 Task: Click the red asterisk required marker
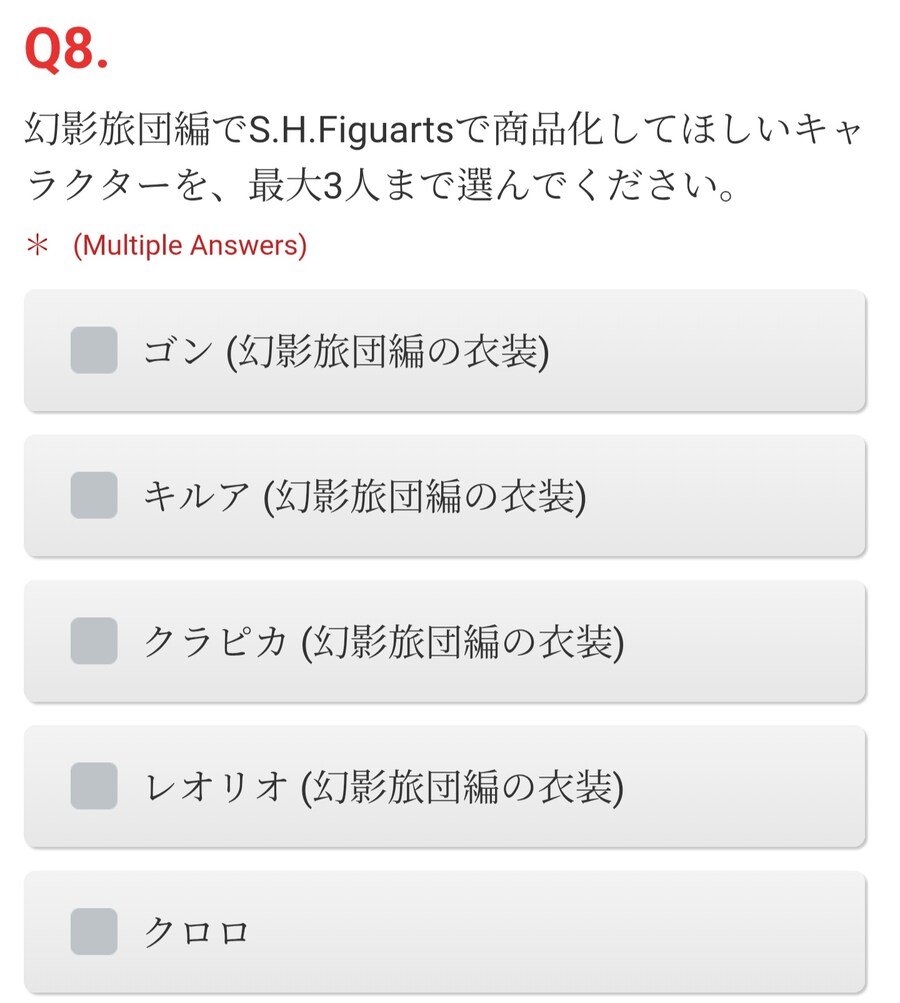point(37,246)
